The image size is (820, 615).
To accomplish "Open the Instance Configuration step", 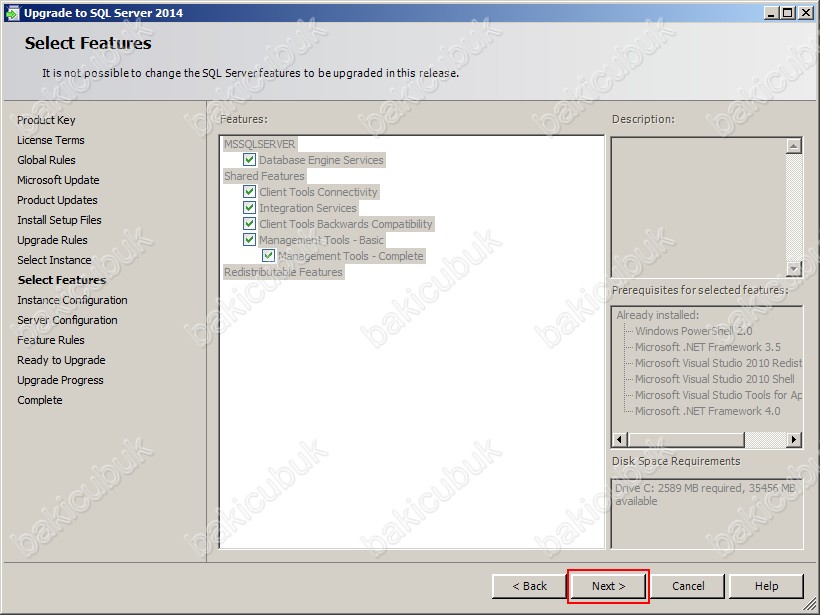I will 72,300.
